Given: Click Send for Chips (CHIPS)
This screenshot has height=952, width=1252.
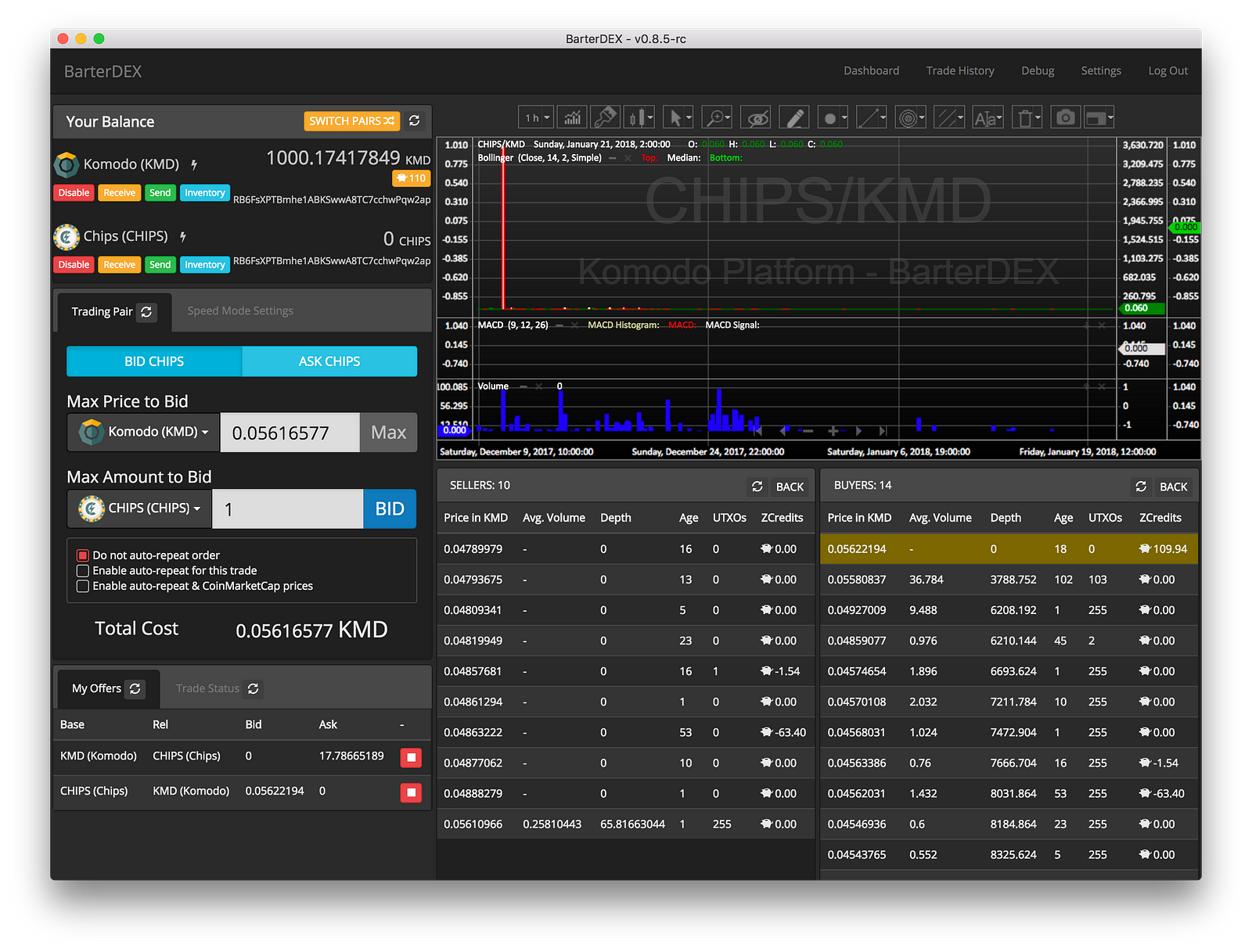Looking at the screenshot, I should [160, 264].
